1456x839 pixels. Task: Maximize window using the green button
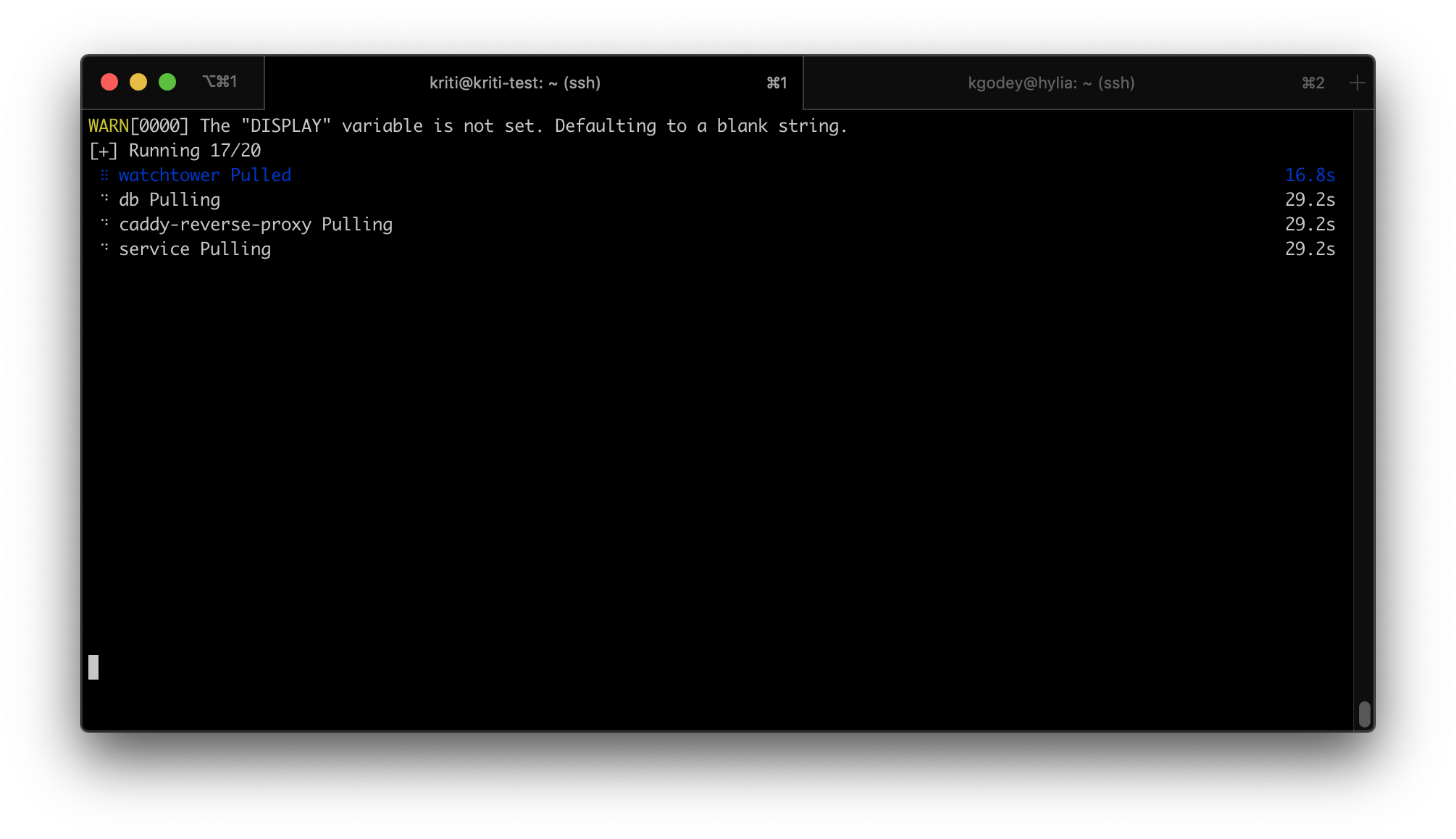click(x=167, y=82)
